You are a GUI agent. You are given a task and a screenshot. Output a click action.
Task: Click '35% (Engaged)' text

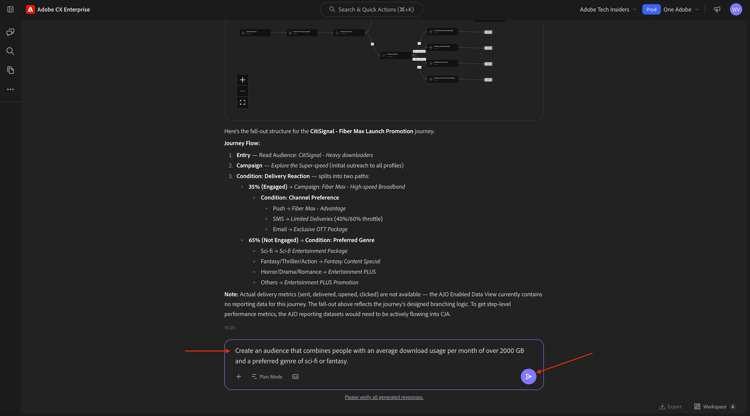click(267, 186)
